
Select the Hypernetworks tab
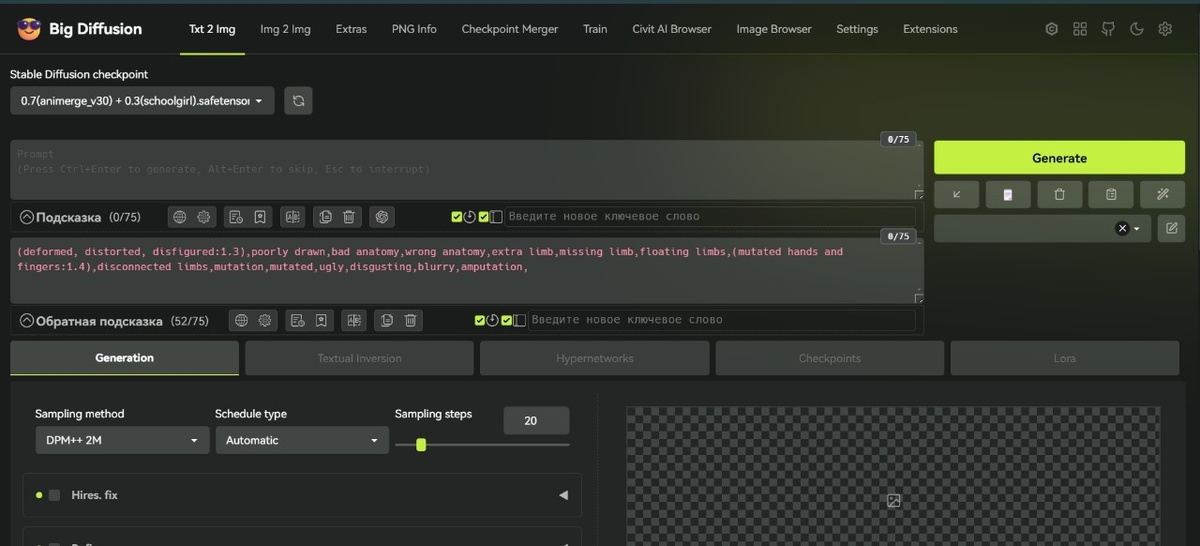click(x=595, y=358)
